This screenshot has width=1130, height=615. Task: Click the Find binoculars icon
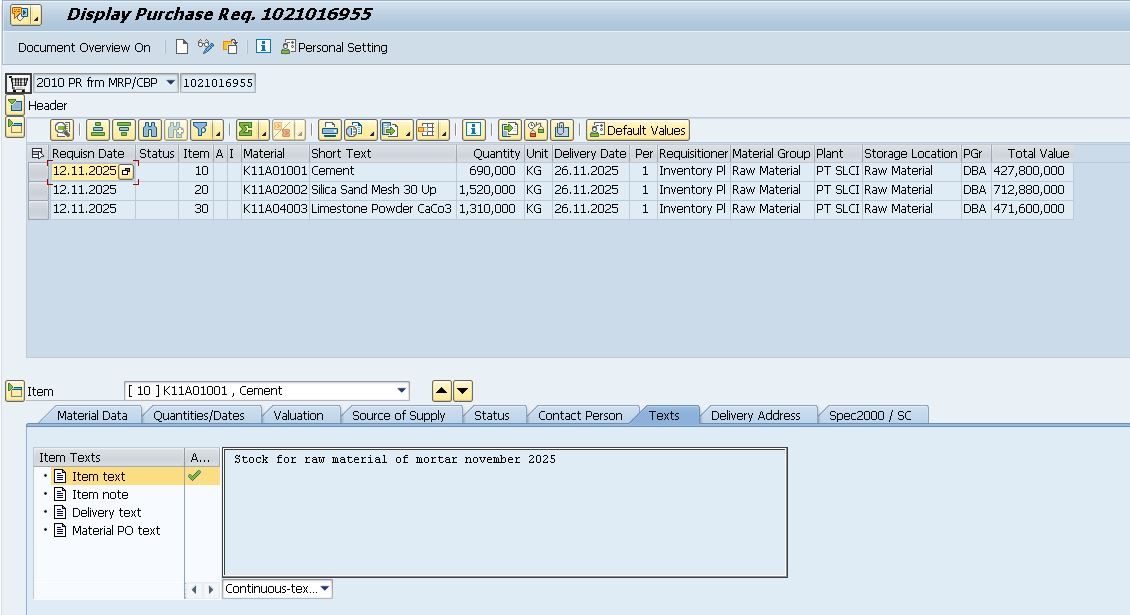pos(150,130)
